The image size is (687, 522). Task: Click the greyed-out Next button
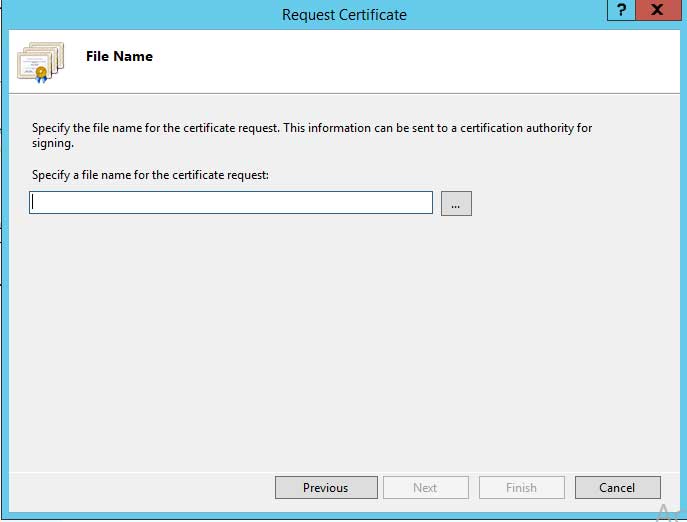click(425, 487)
